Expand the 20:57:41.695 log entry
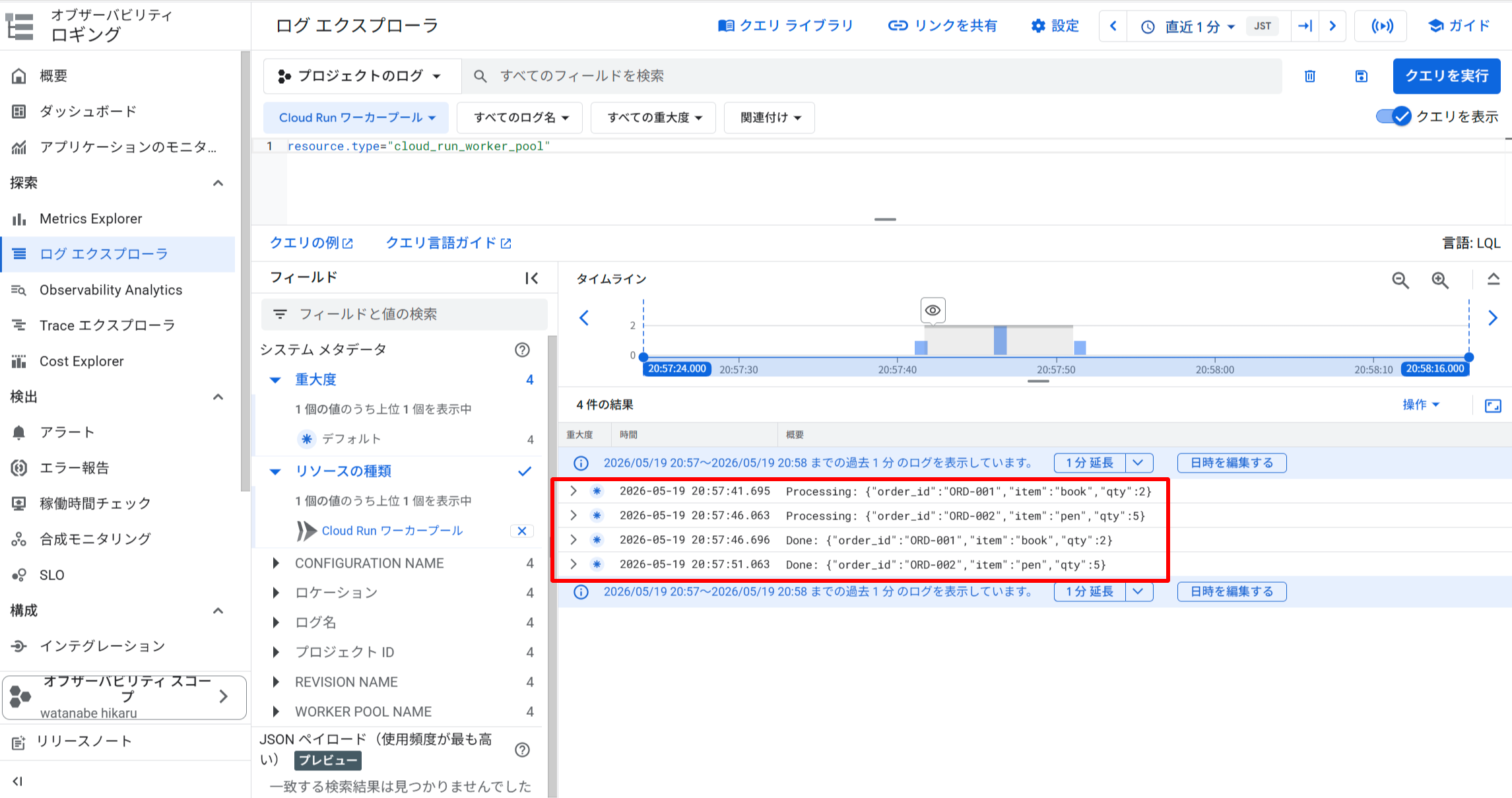Viewport: 1512px width, 798px height. [x=574, y=491]
